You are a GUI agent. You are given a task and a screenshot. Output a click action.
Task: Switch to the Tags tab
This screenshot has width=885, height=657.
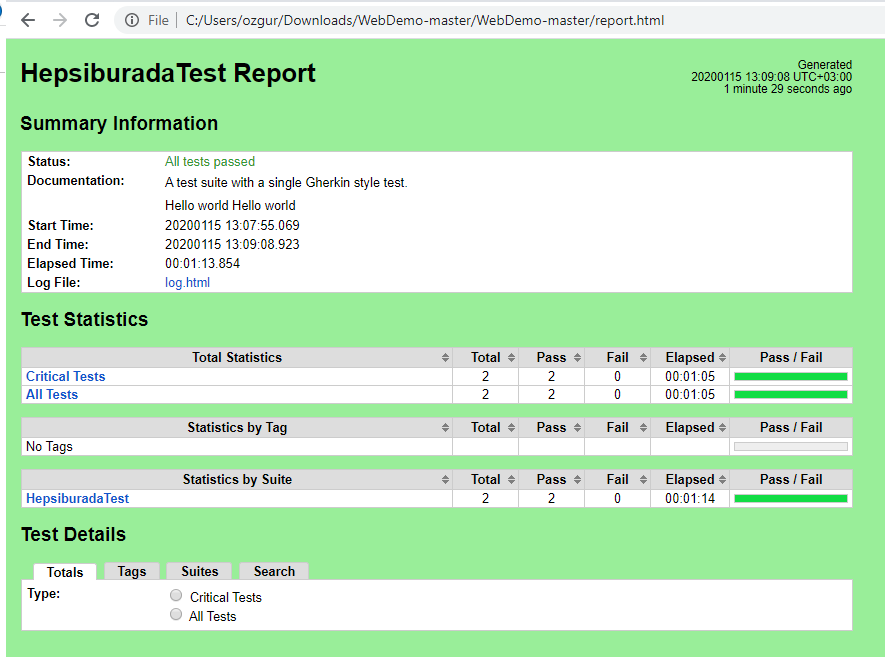pos(132,571)
